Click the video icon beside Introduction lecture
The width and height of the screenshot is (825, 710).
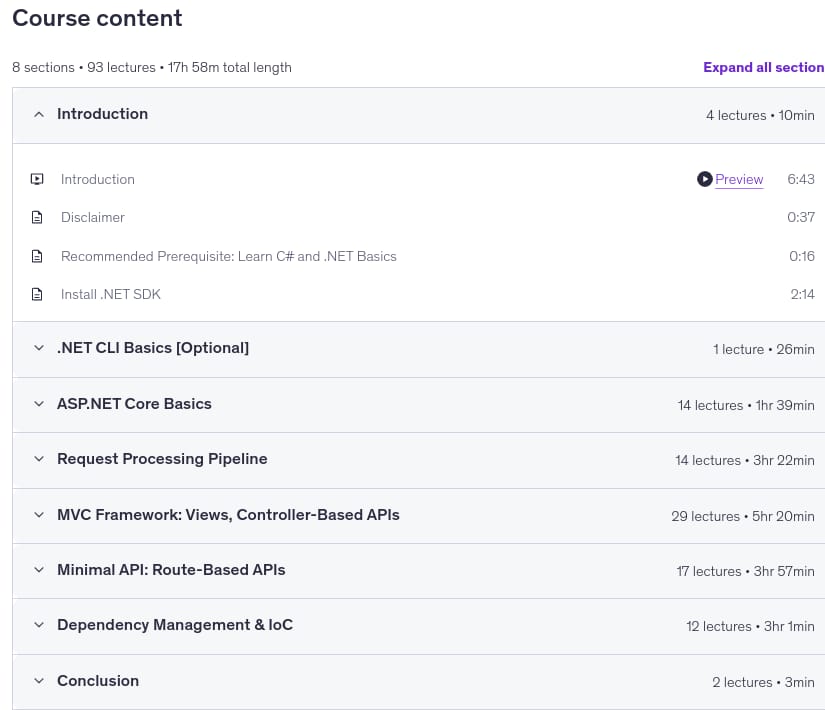(37, 179)
